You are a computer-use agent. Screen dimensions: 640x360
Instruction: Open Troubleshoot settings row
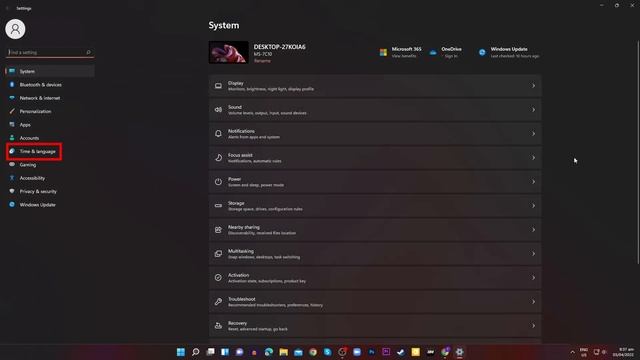[375, 302]
